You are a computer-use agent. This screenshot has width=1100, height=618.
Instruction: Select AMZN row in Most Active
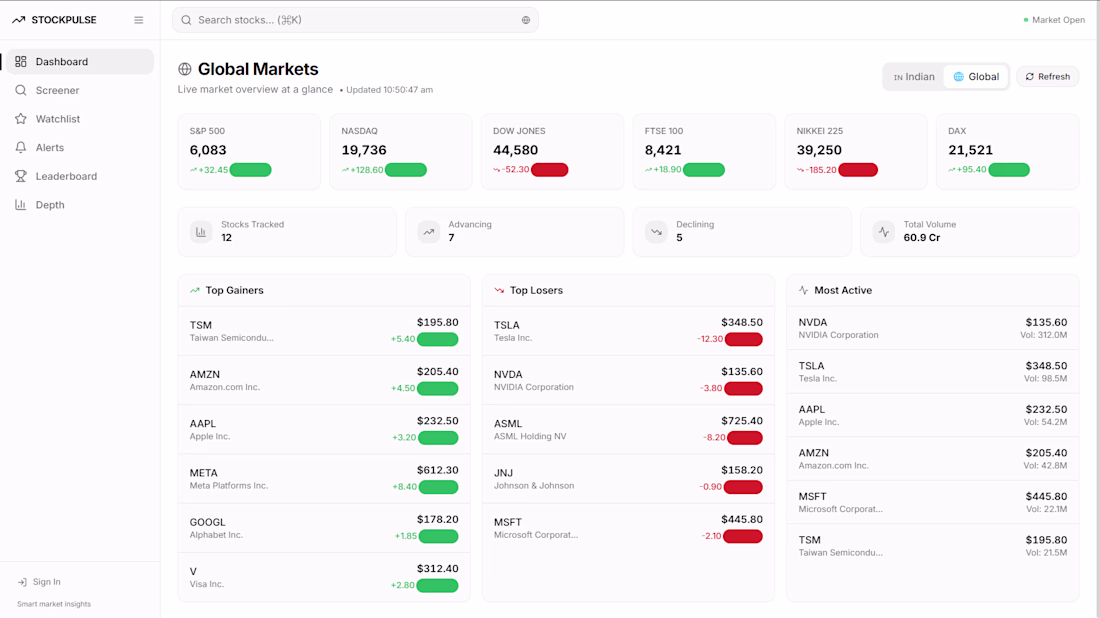tap(932, 459)
